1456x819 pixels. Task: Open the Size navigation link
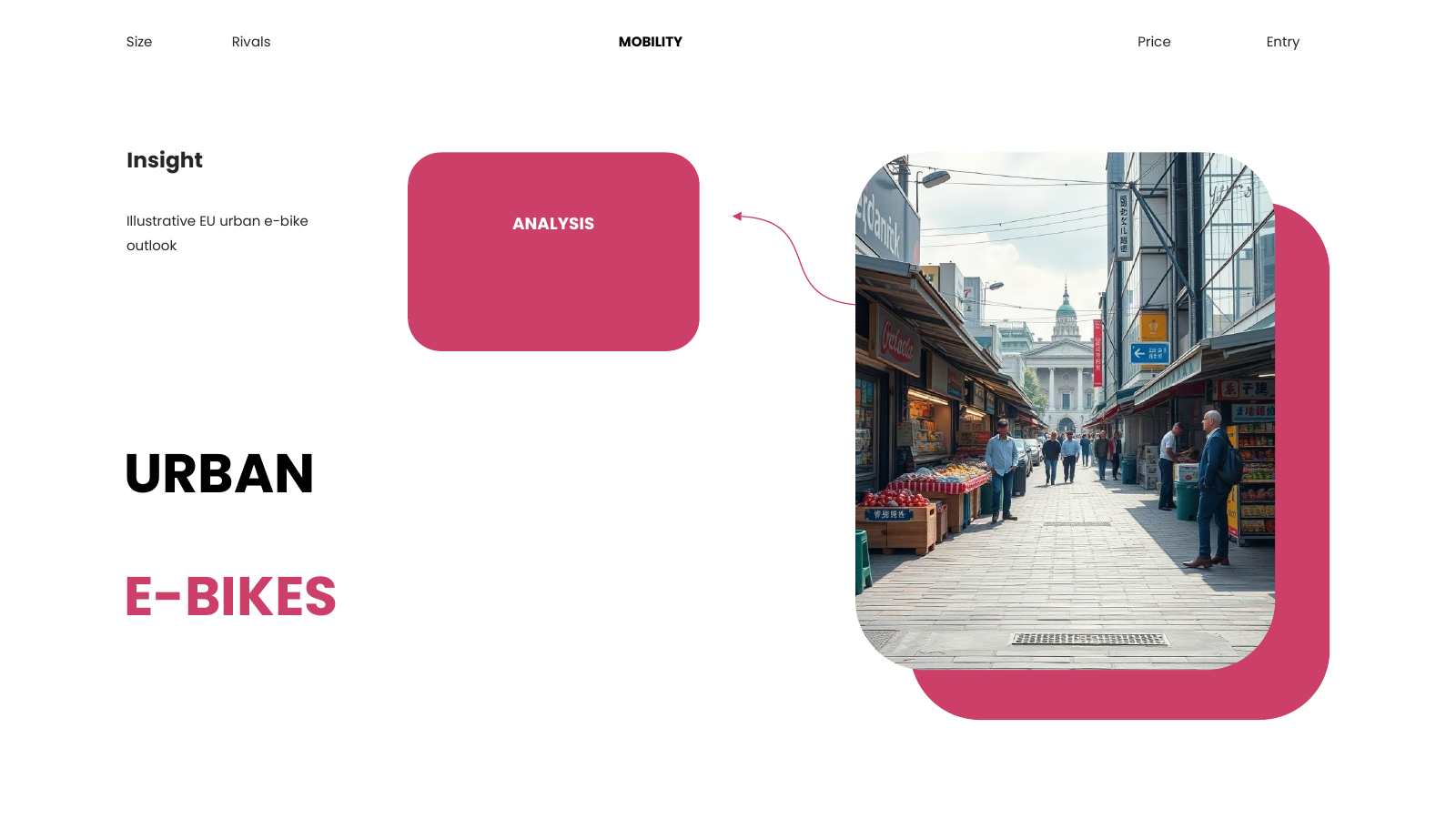pyautogui.click(x=139, y=42)
